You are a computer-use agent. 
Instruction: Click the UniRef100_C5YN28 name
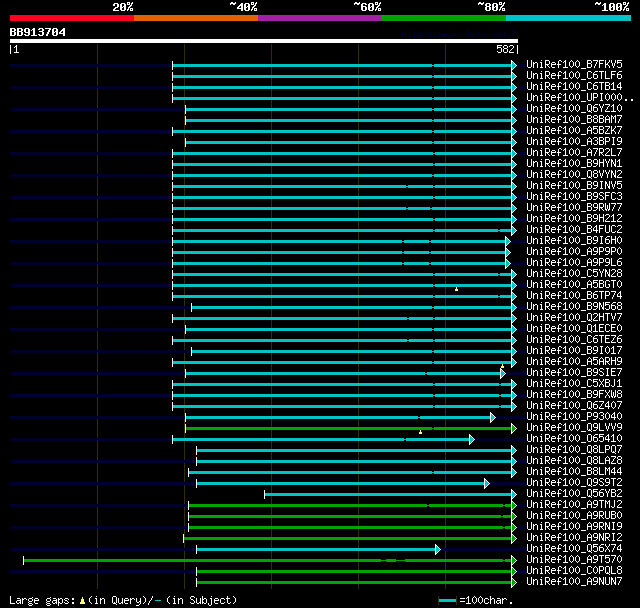tap(574, 274)
